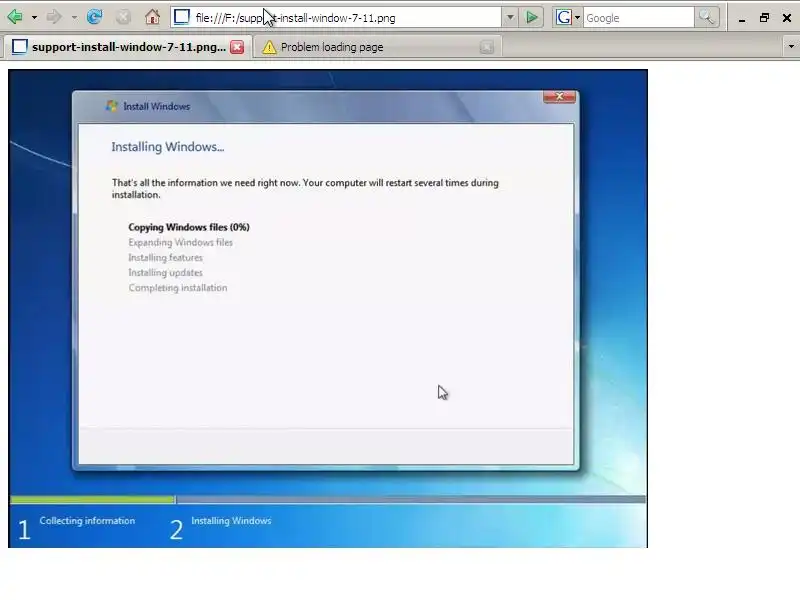
Task: Restore down the browser window
Action: [764, 18]
